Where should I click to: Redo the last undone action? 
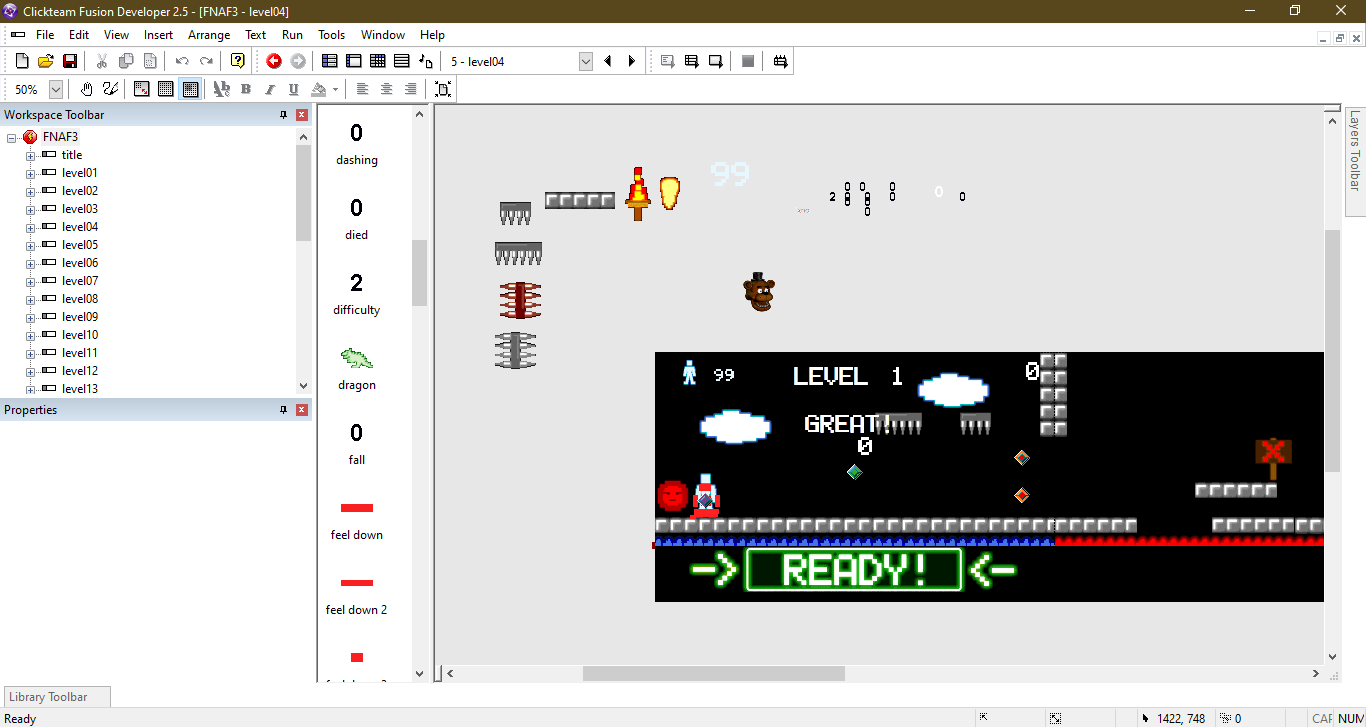(x=206, y=61)
